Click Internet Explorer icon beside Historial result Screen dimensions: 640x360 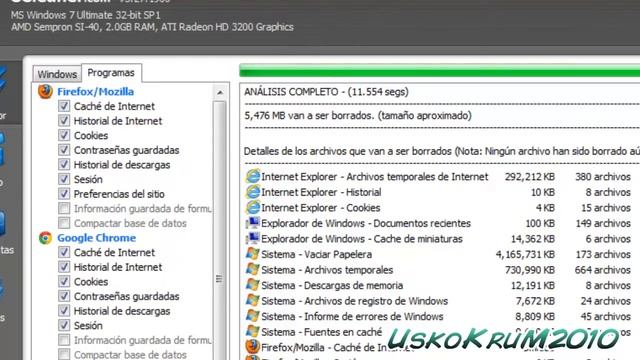pos(253,192)
